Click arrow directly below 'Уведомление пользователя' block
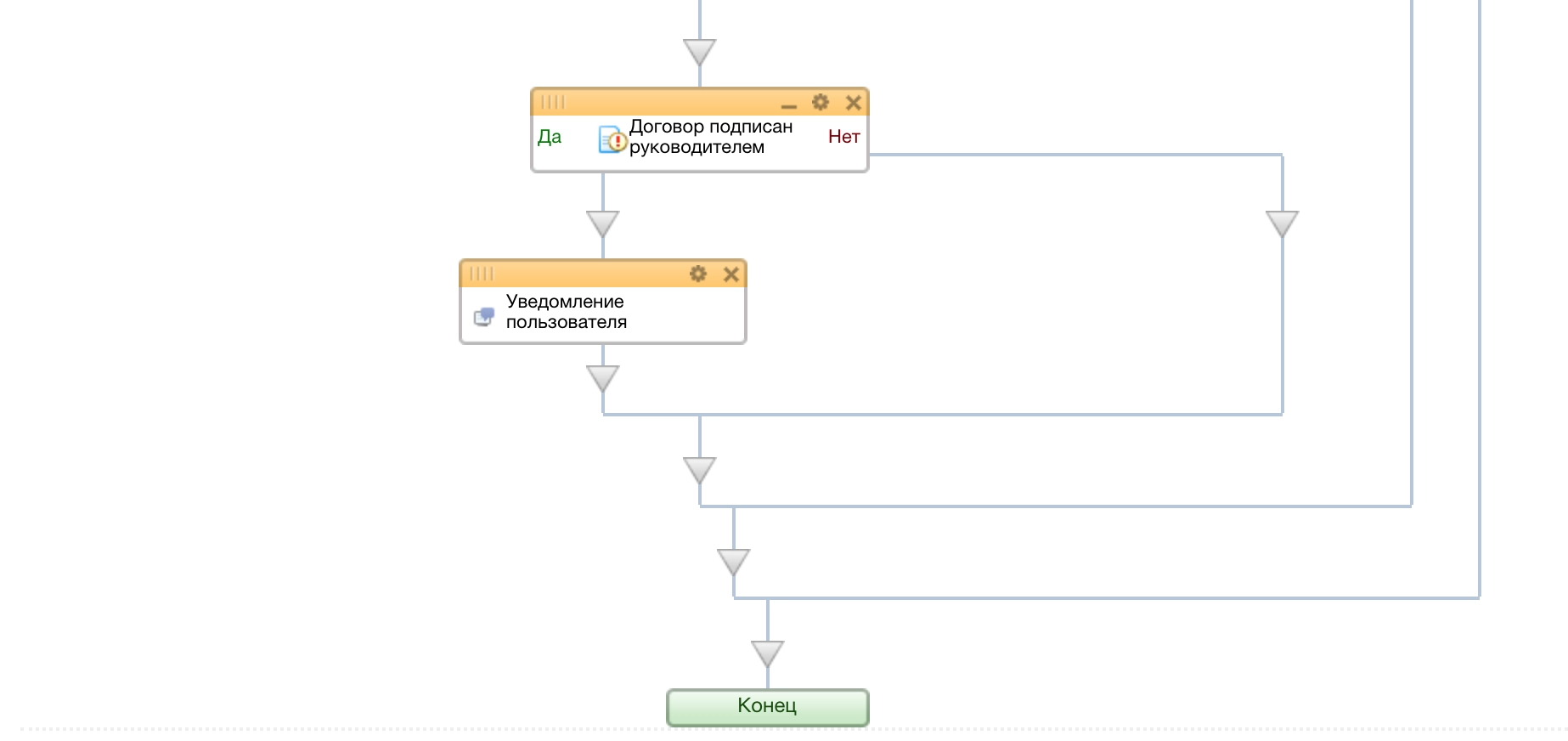Viewport: 1568px width, 741px height. (x=603, y=378)
